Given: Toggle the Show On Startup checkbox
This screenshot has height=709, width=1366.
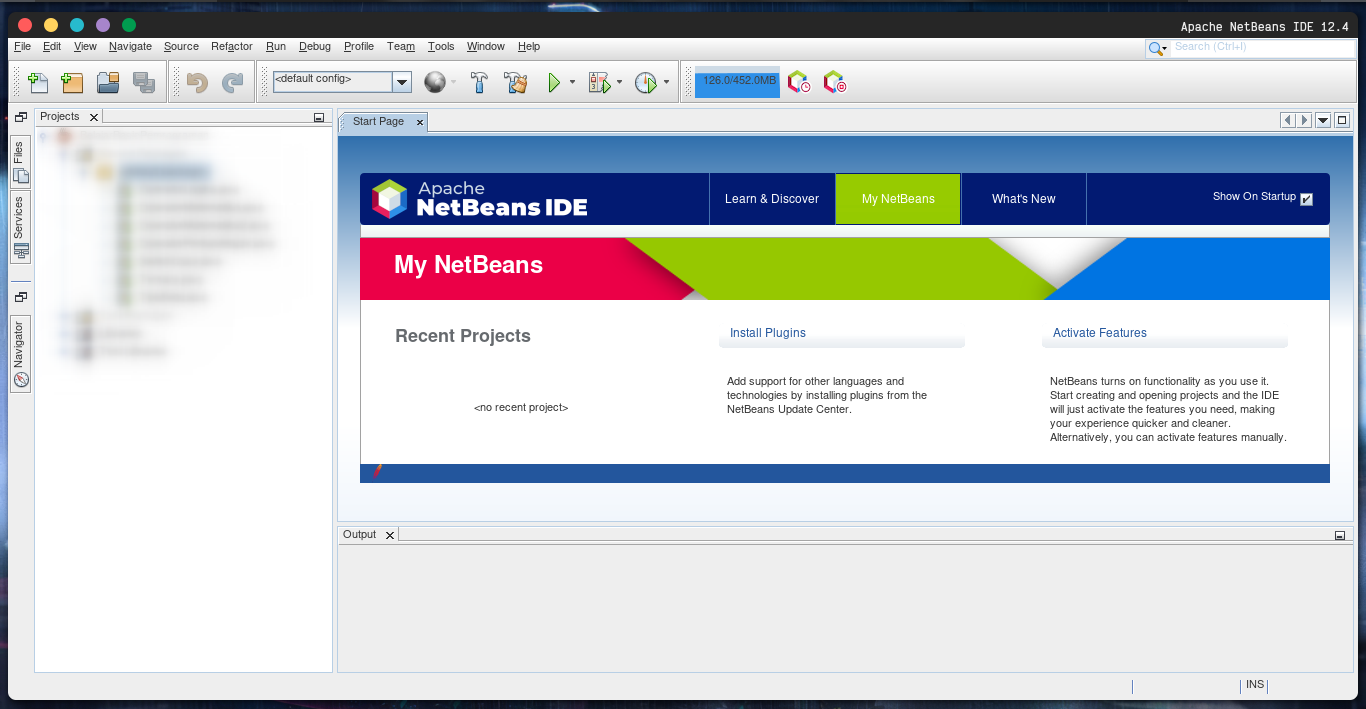Looking at the screenshot, I should click(1306, 199).
